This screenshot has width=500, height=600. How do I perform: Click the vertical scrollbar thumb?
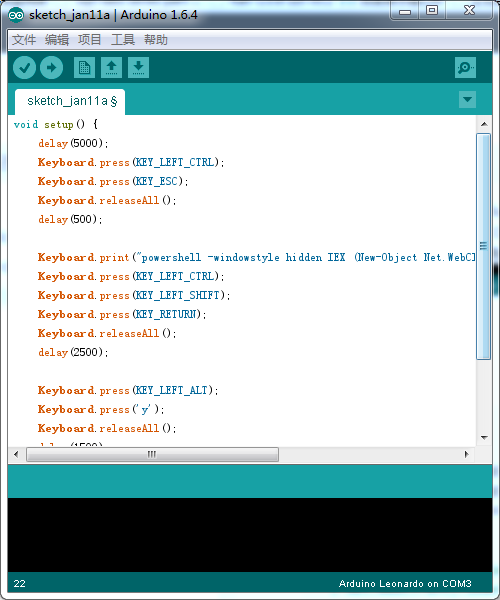pos(484,246)
